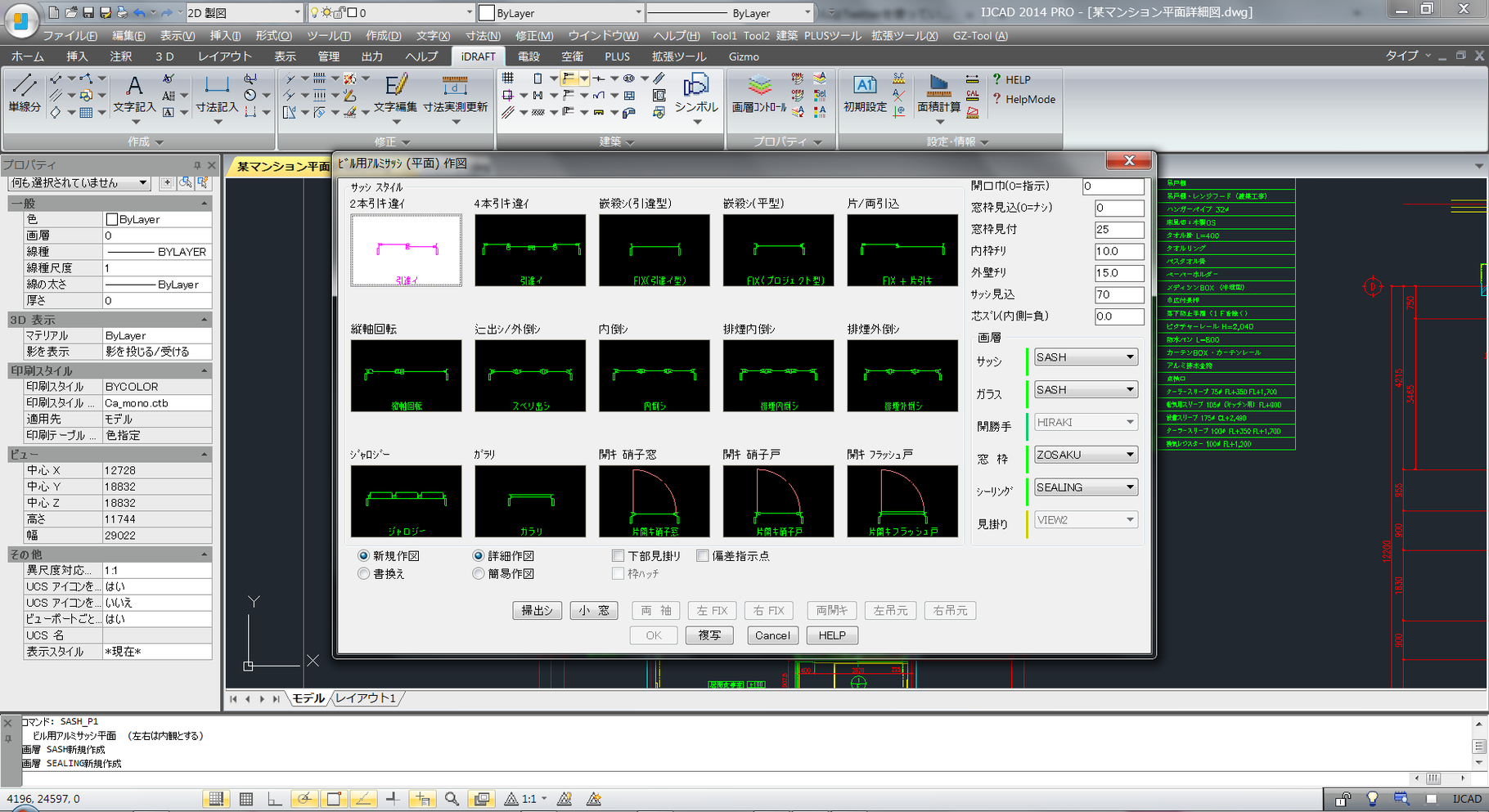Viewport: 1489px width, 812px height.
Task: Click the 初期設定 initial settings icon
Action: point(865,92)
